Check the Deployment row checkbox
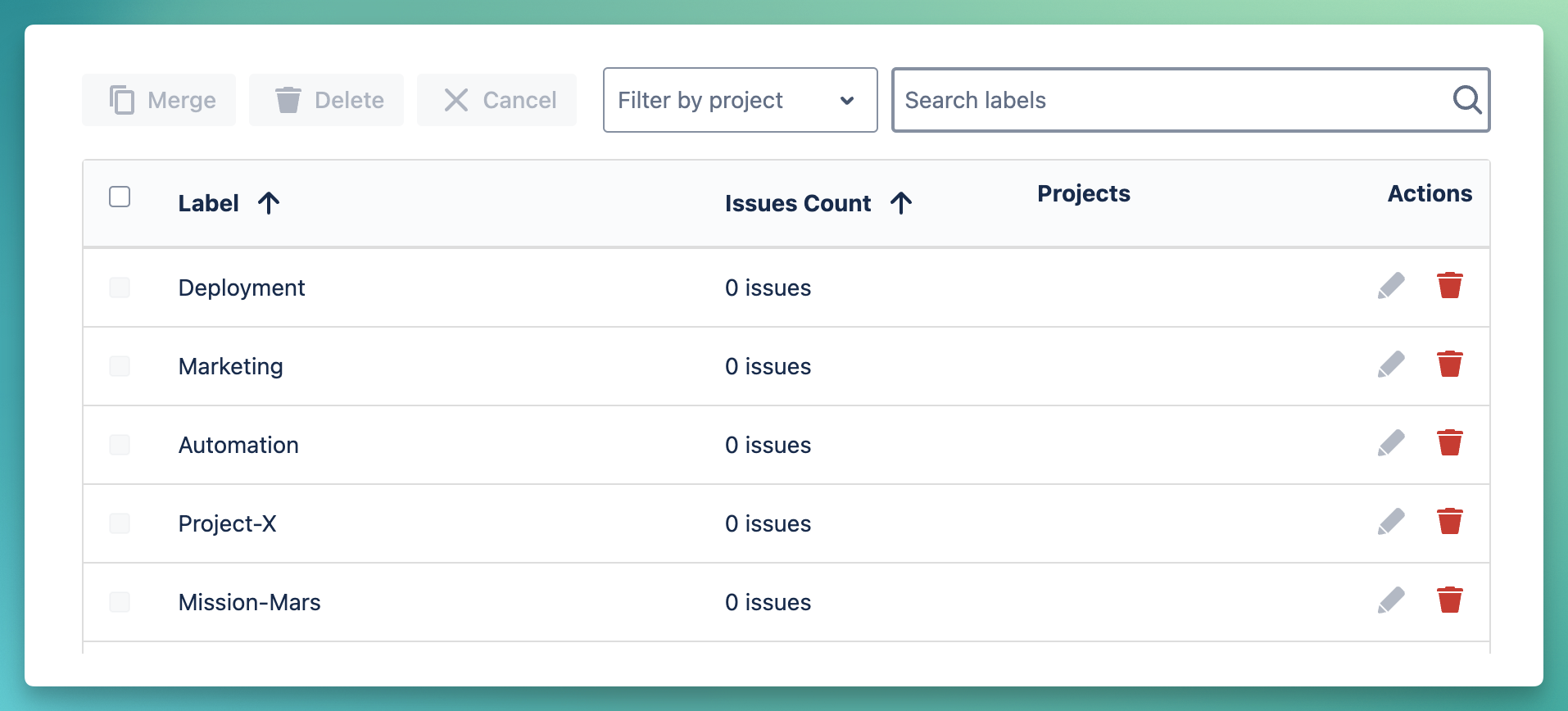Viewport: 1568px width, 711px height. [x=120, y=288]
